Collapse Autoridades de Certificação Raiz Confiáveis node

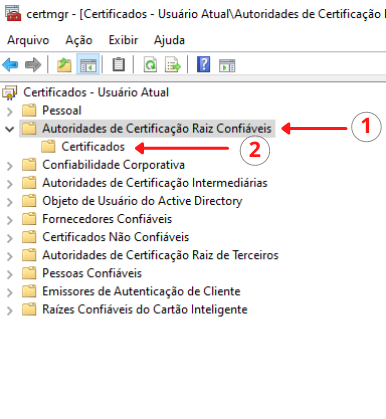click(x=10, y=129)
